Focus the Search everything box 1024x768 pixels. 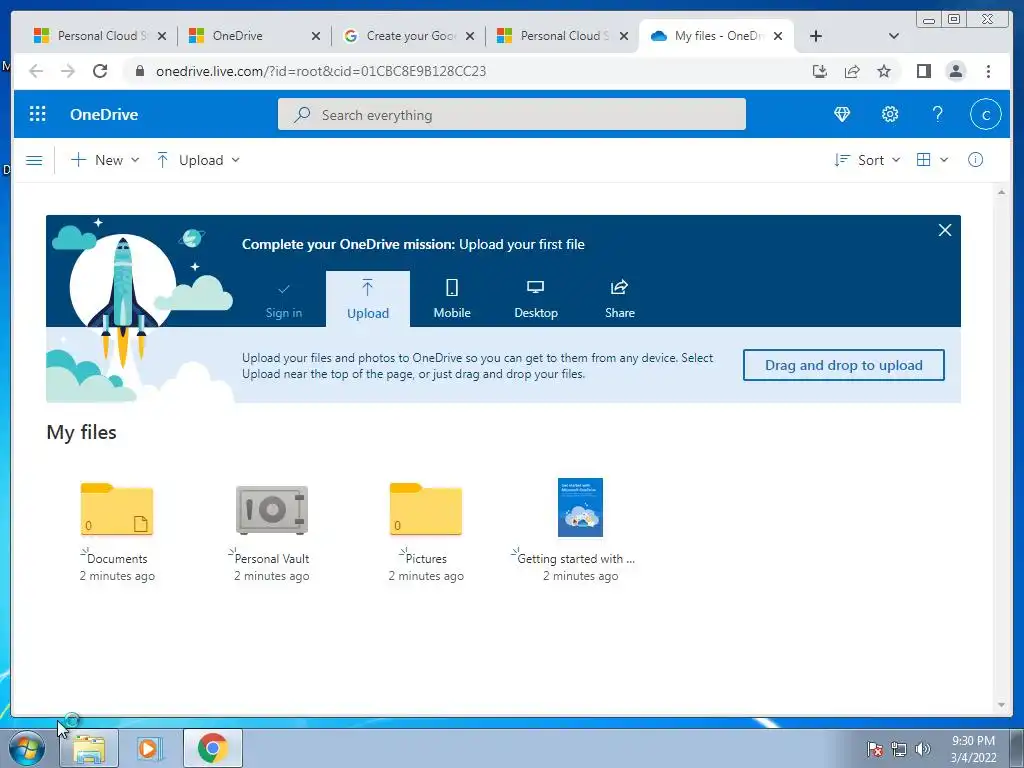tap(511, 114)
